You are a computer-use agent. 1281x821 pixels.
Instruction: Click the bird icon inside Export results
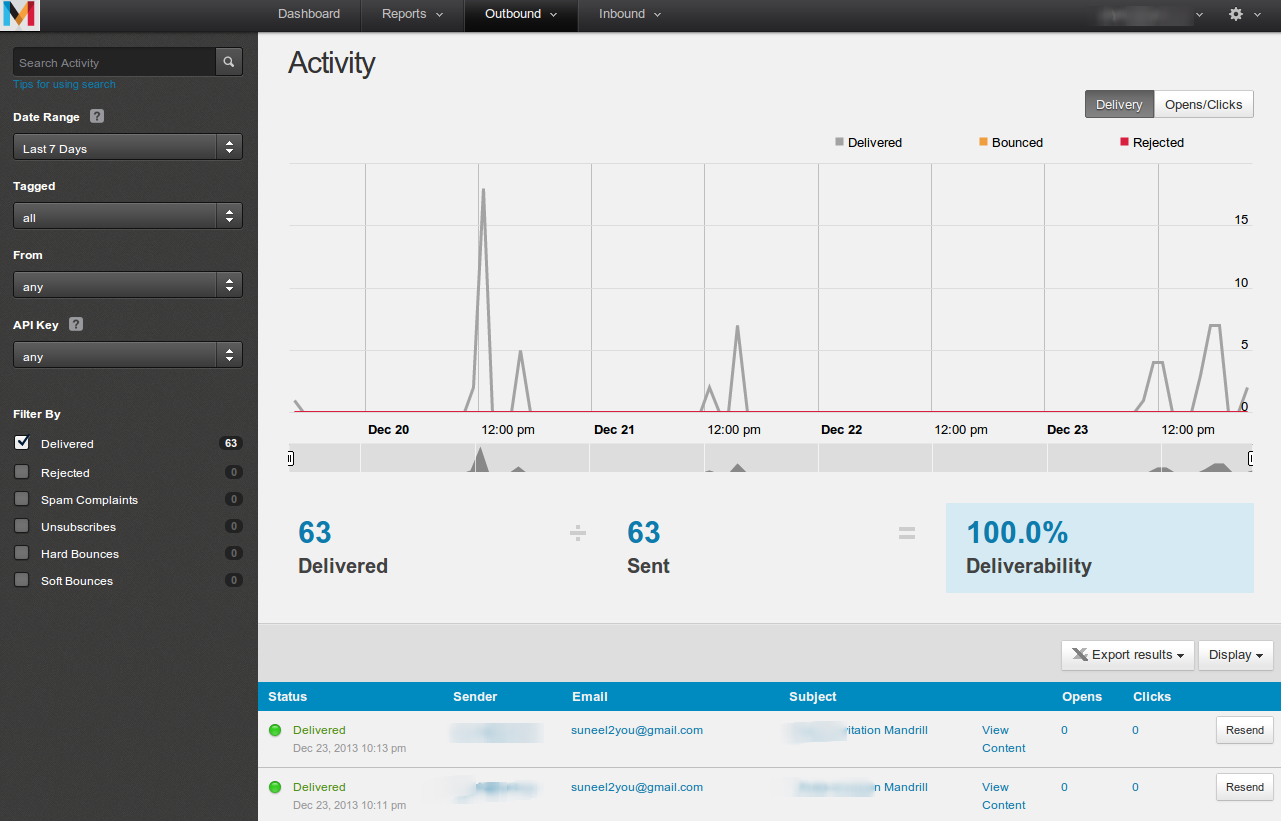[1080, 655]
